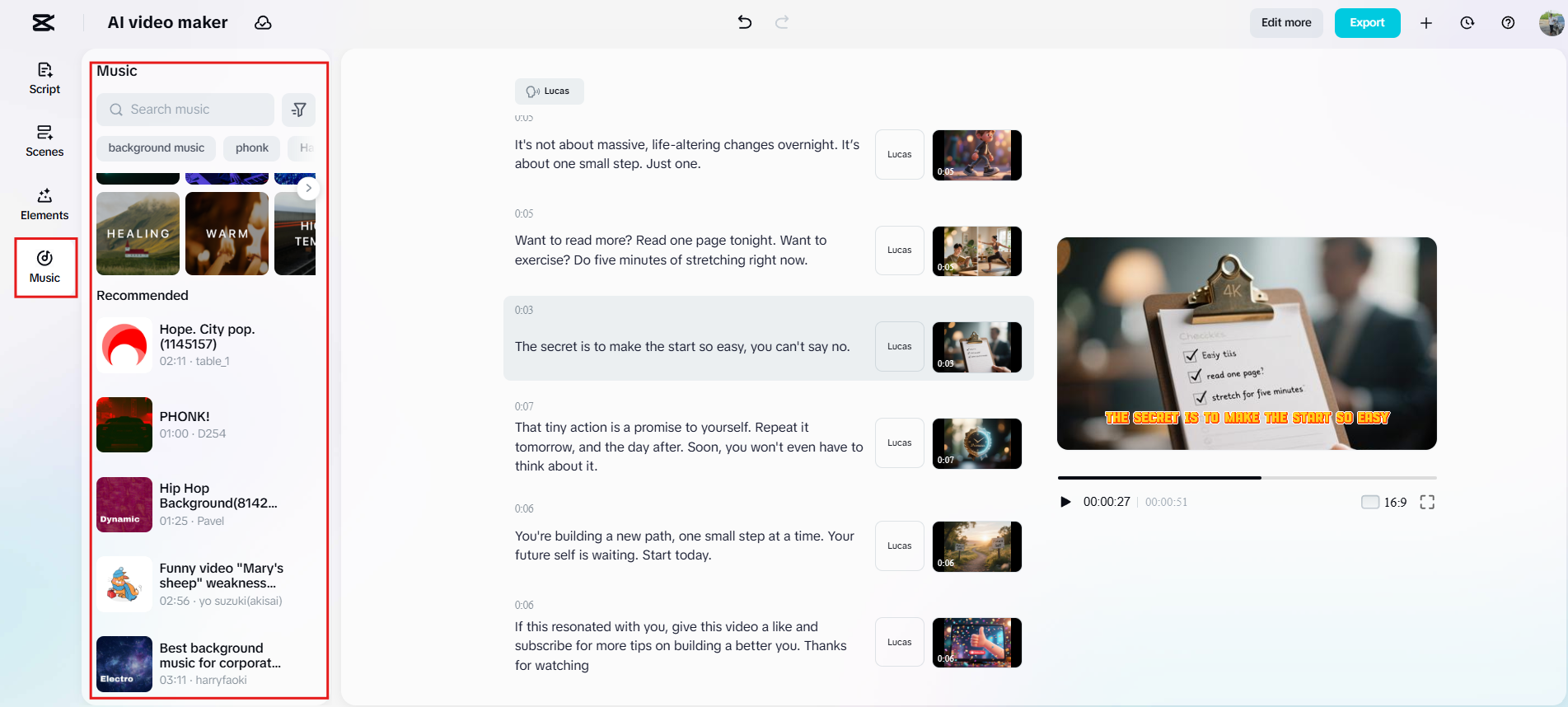Open the history clock icon
1568x707 pixels.
click(1467, 23)
